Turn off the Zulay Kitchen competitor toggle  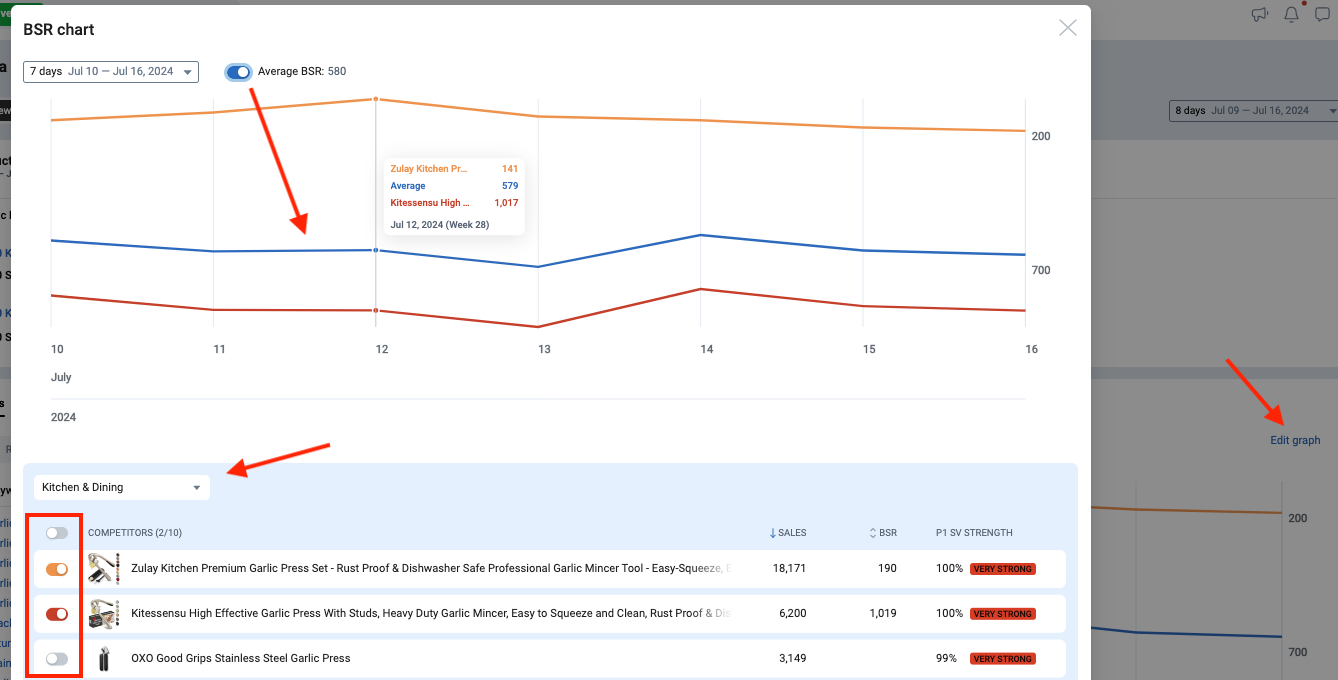coord(57,569)
